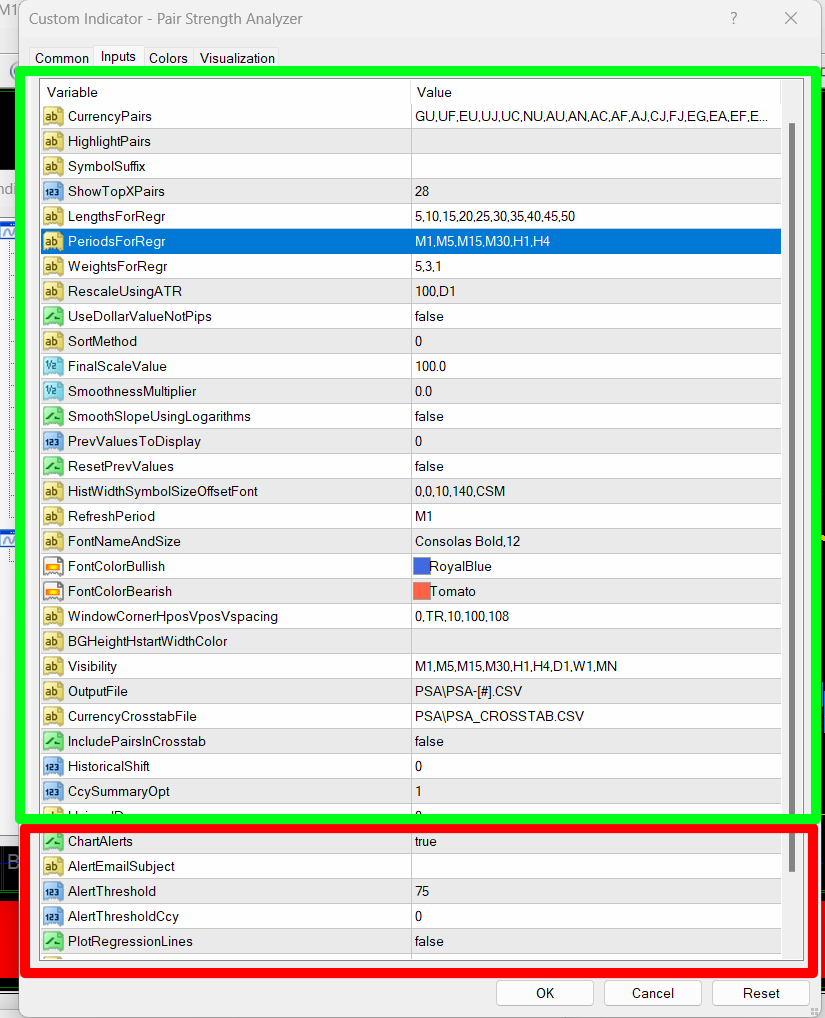825x1018 pixels.
Task: Click the Reset button
Action: [x=761, y=993]
